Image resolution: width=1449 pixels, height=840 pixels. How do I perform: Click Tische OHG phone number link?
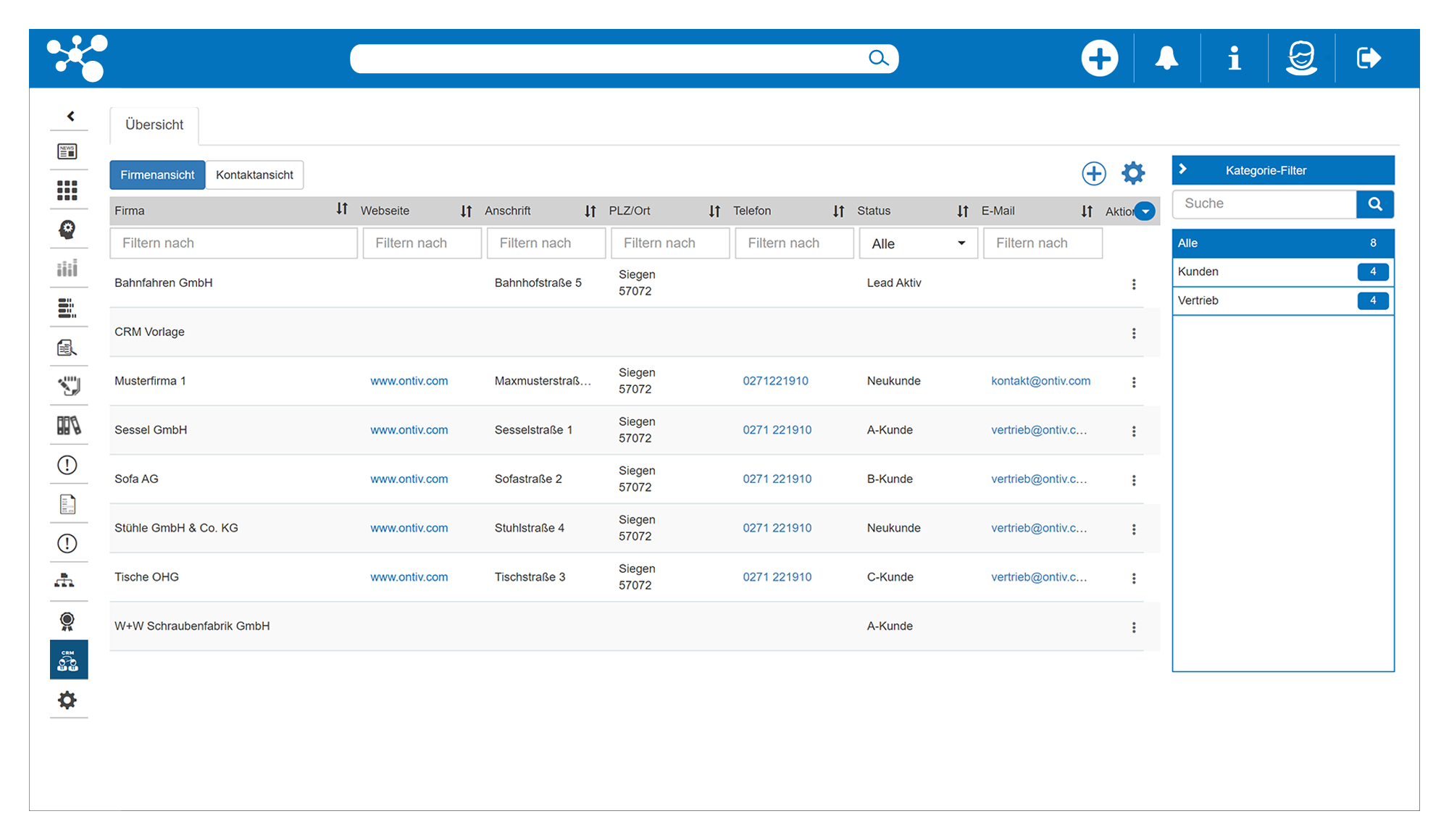click(x=777, y=577)
